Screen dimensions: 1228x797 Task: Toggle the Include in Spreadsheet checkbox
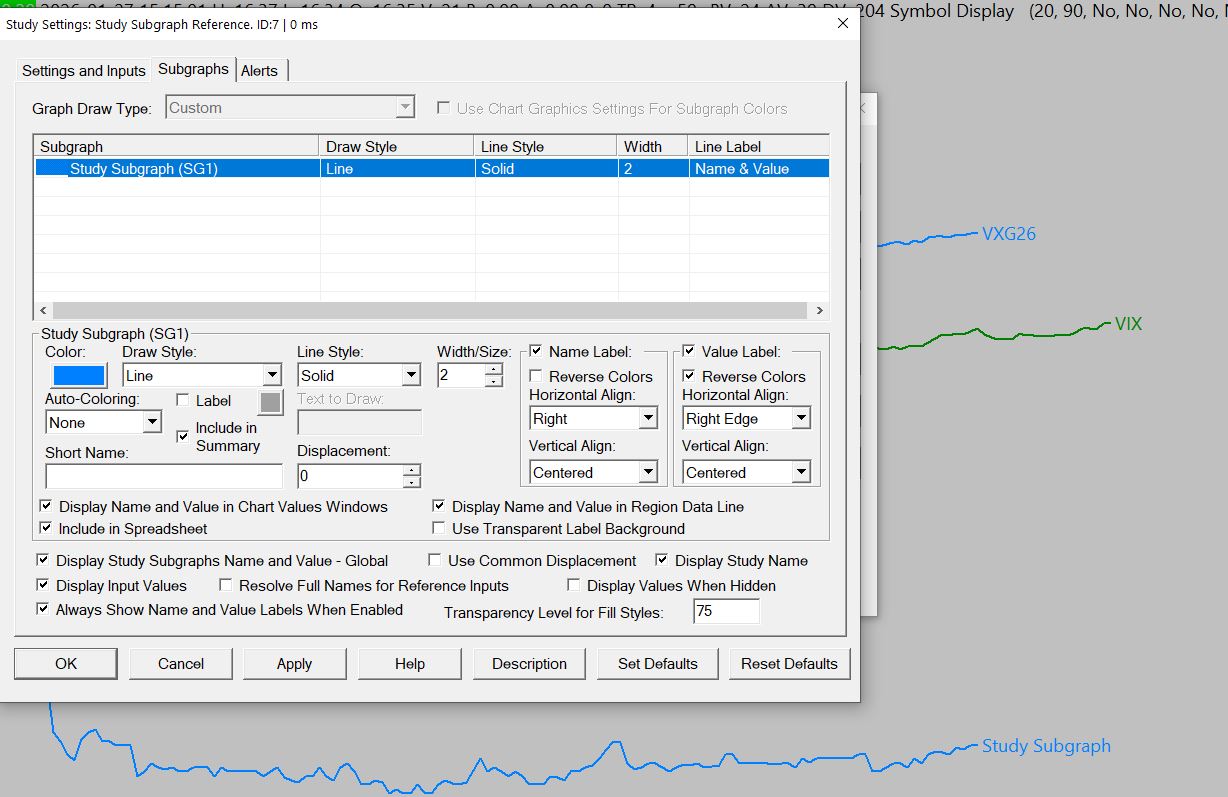45,529
